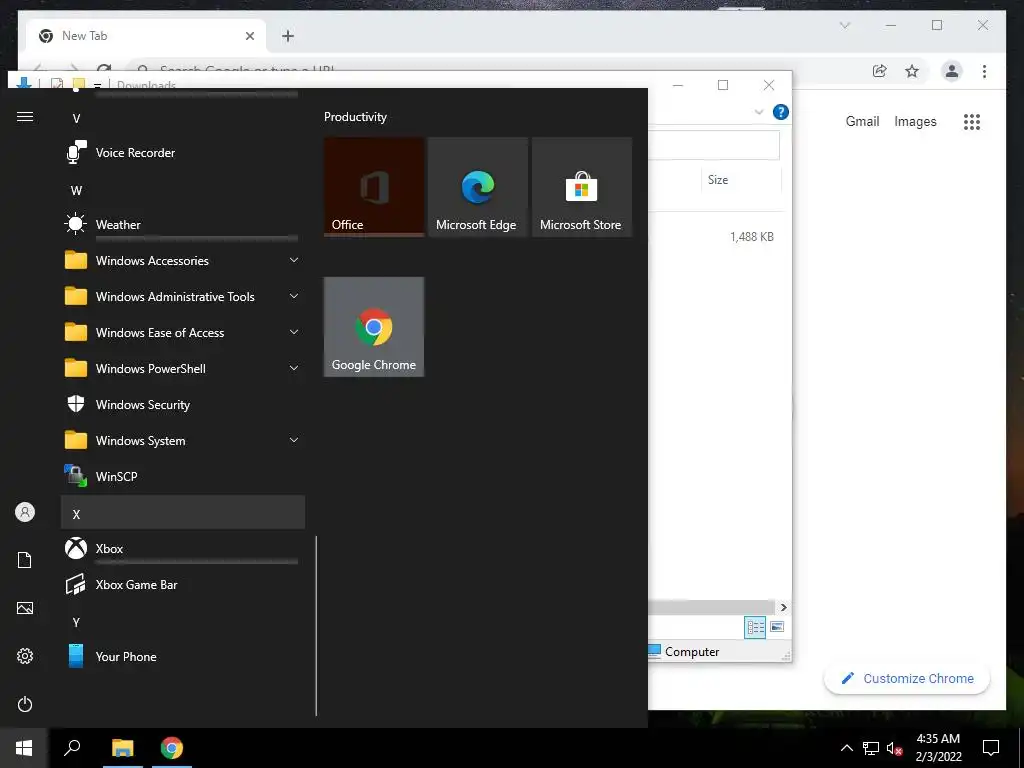Switch to Chrome on taskbar
1024x768 pixels.
coord(172,748)
